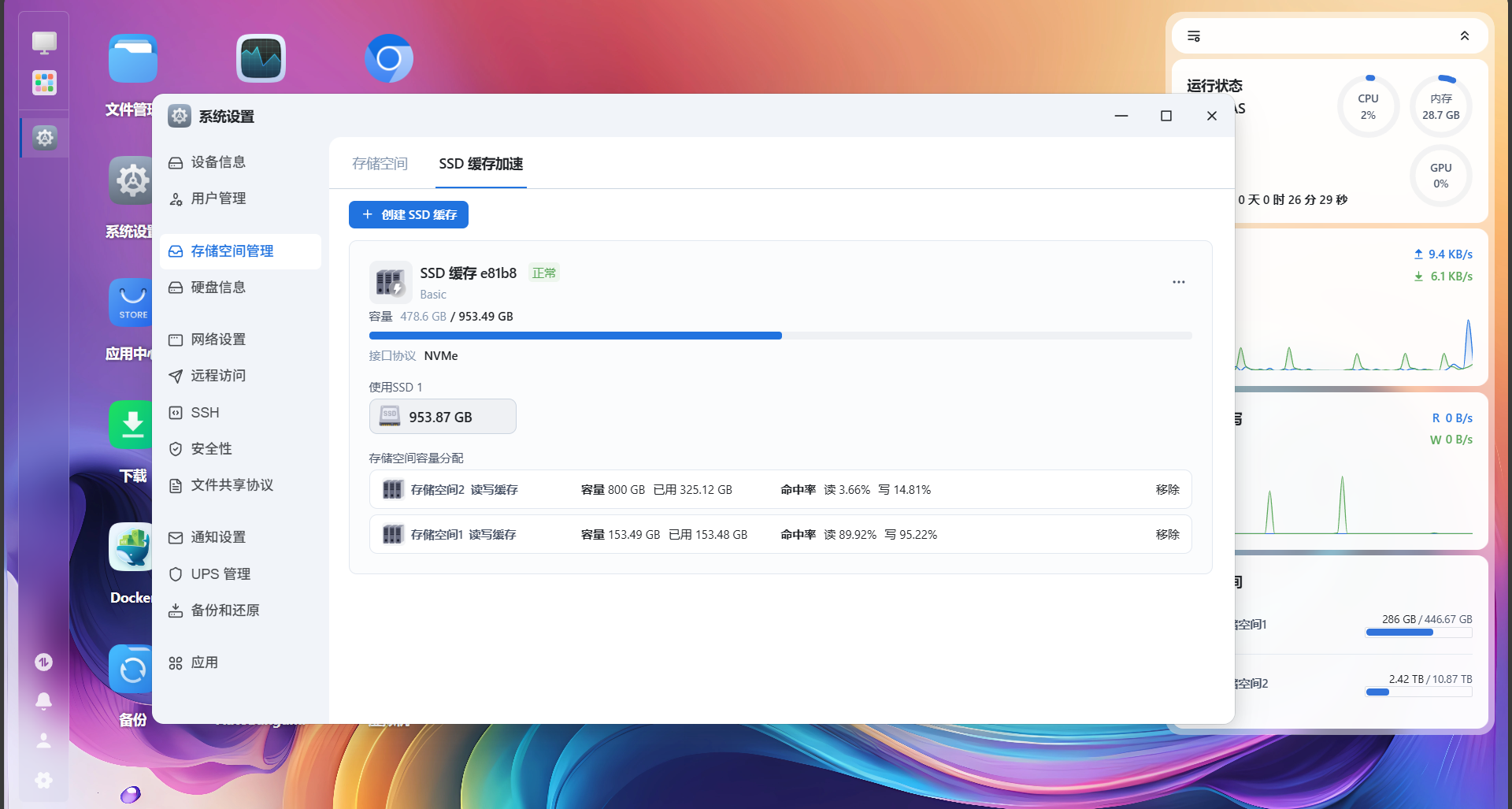Open 安全性 in settings sidebar
This screenshot has width=1512, height=809.
(x=240, y=449)
